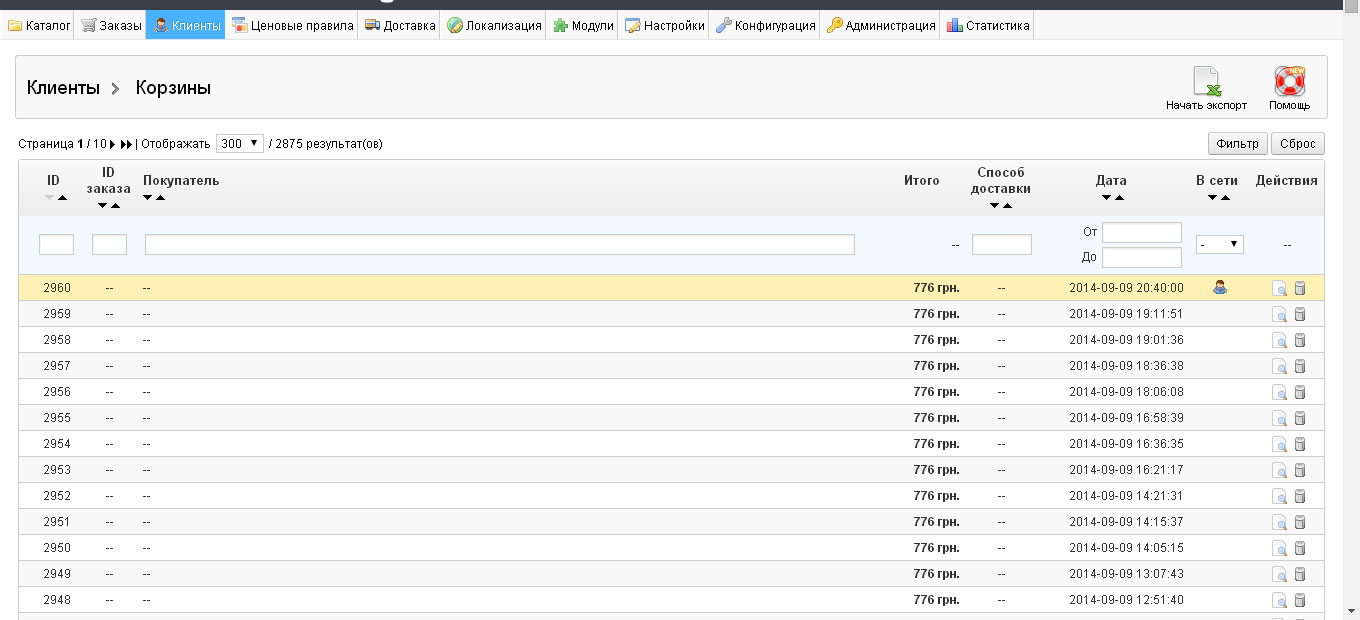Focus the Способ доставки filter field
1360x620 pixels.
click(1002, 244)
